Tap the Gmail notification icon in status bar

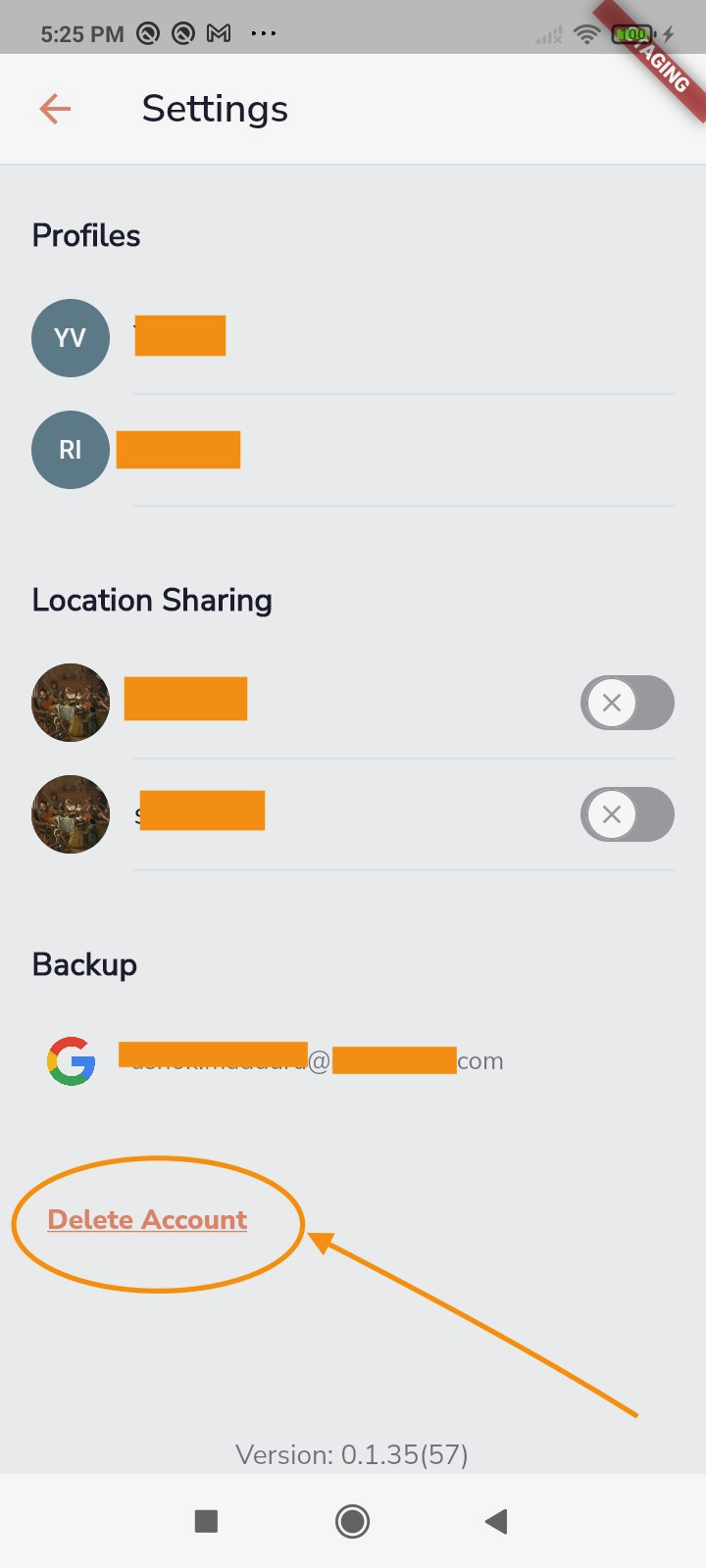click(x=219, y=34)
